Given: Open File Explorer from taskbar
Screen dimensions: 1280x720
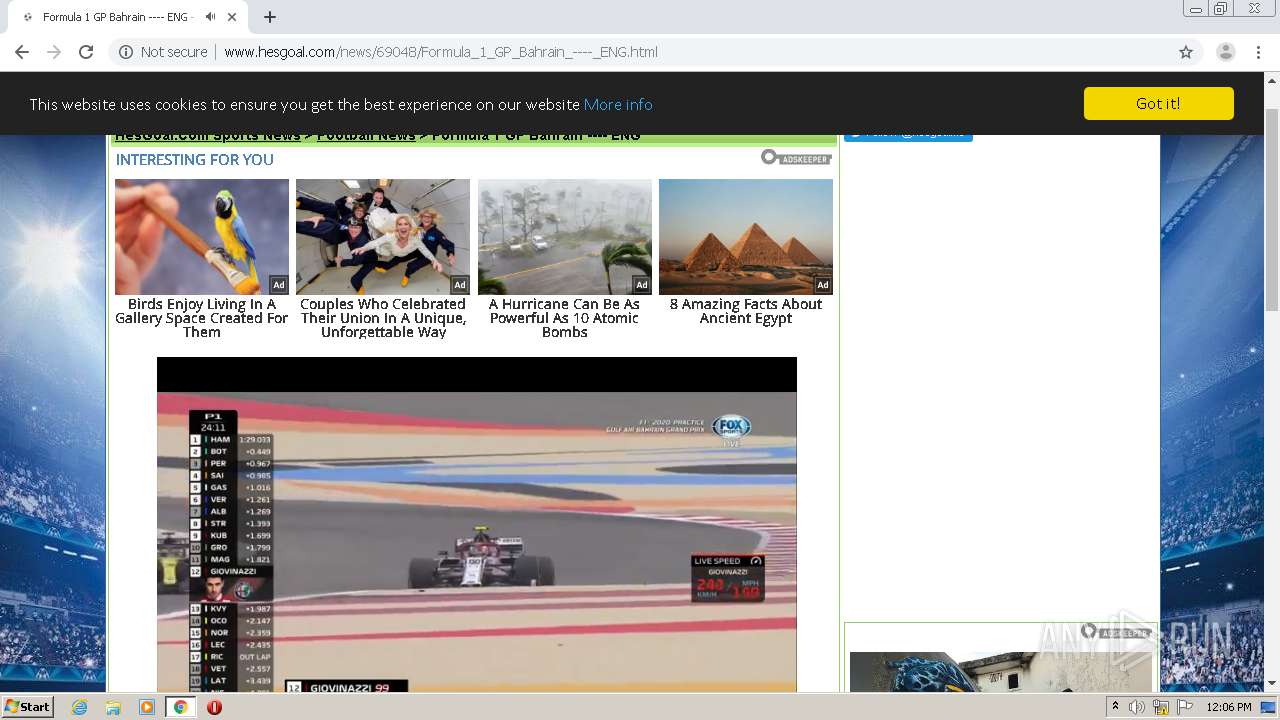Looking at the screenshot, I should pyautogui.click(x=113, y=707).
